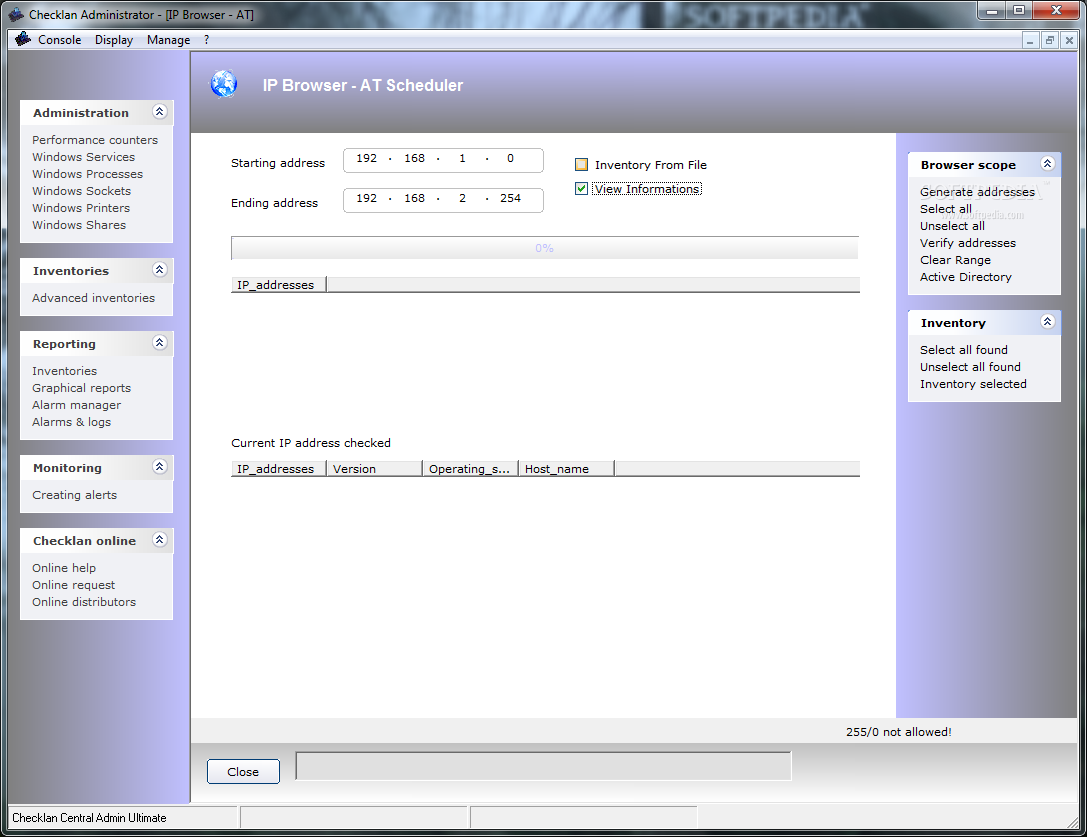The height and width of the screenshot is (837, 1087).
Task: Click the Close button
Action: (x=243, y=772)
